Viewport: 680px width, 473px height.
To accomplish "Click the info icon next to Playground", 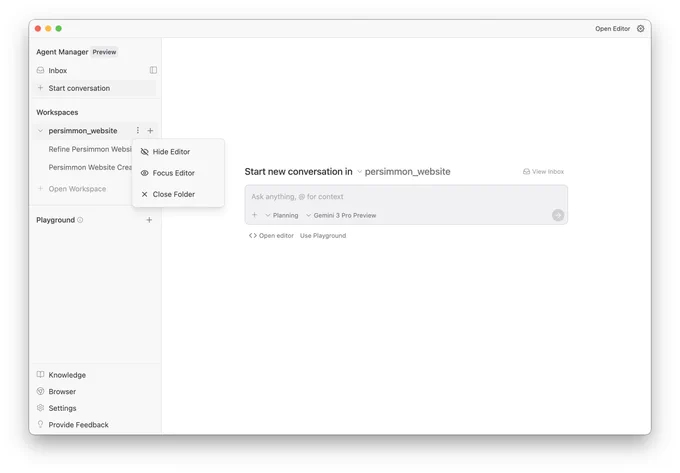I will click(80, 220).
